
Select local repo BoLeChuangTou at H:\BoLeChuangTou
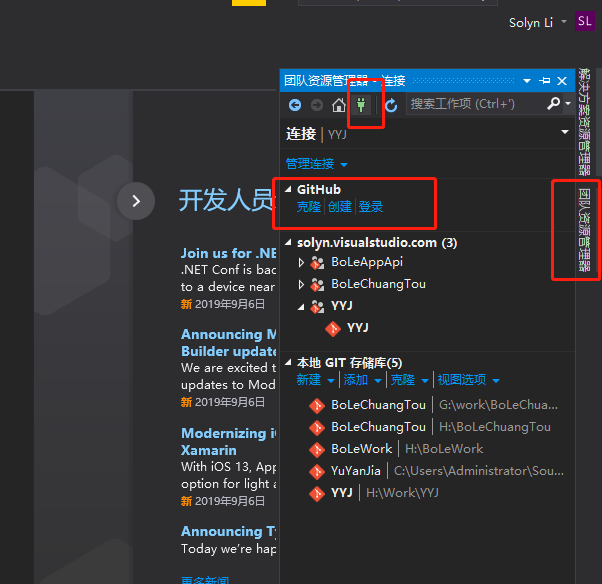click(430, 427)
